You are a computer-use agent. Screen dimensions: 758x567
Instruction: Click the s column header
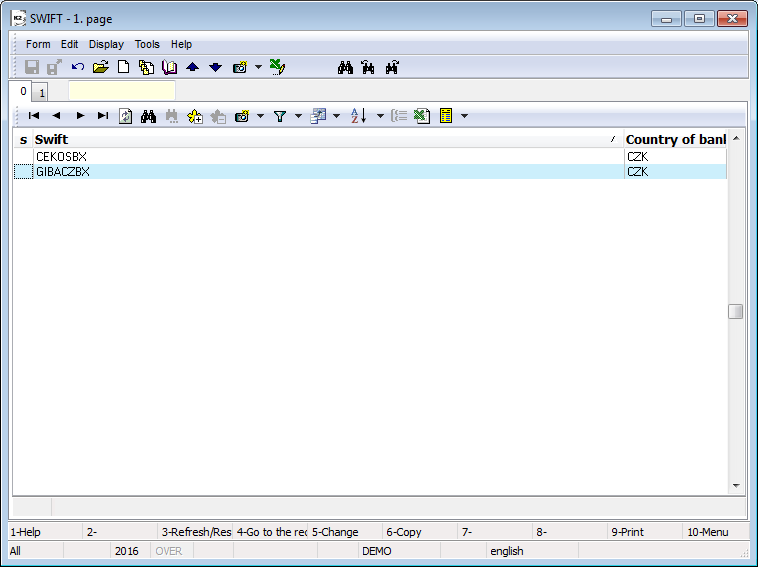coord(23,140)
